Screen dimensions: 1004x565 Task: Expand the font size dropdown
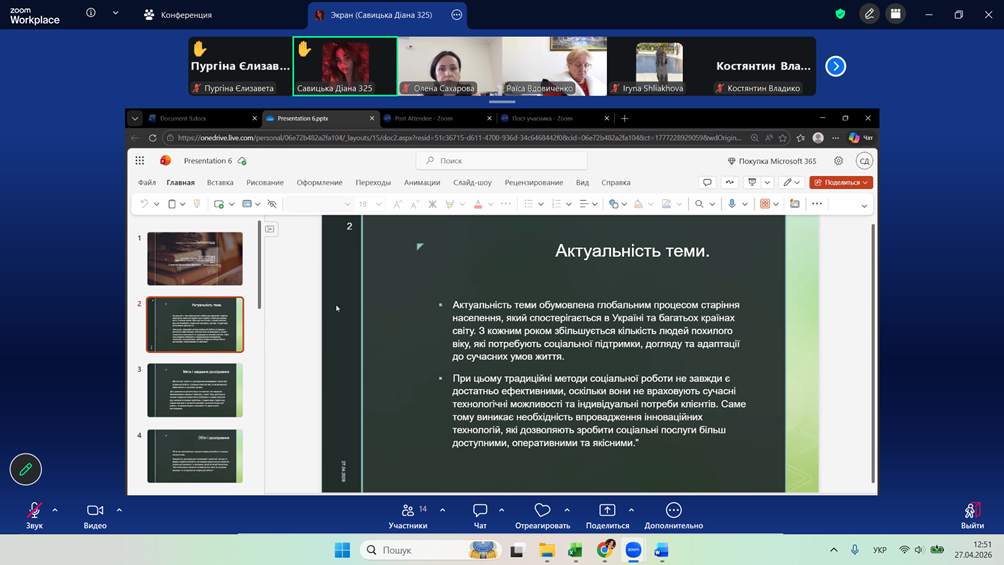pos(379,204)
